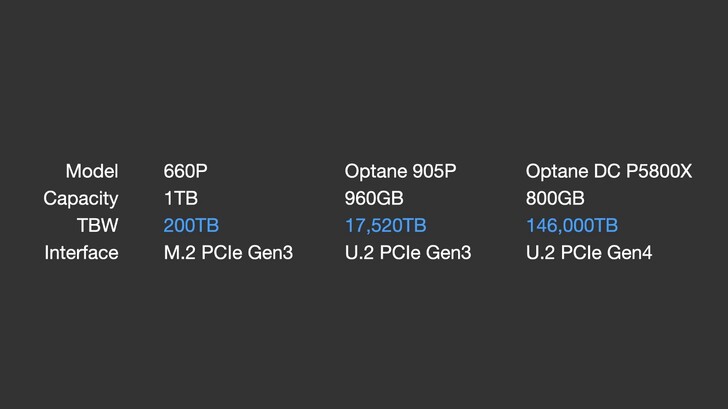Click the "800GB" capacity value
The width and height of the screenshot is (728, 409).
point(555,198)
